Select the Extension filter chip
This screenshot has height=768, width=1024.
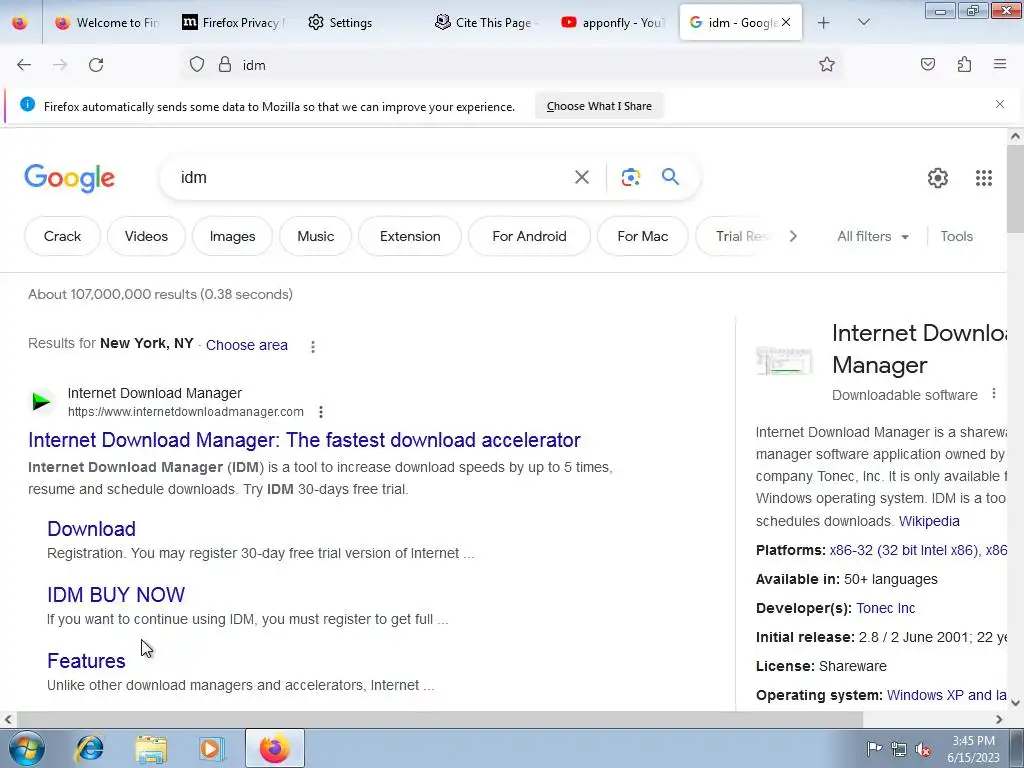coord(410,236)
